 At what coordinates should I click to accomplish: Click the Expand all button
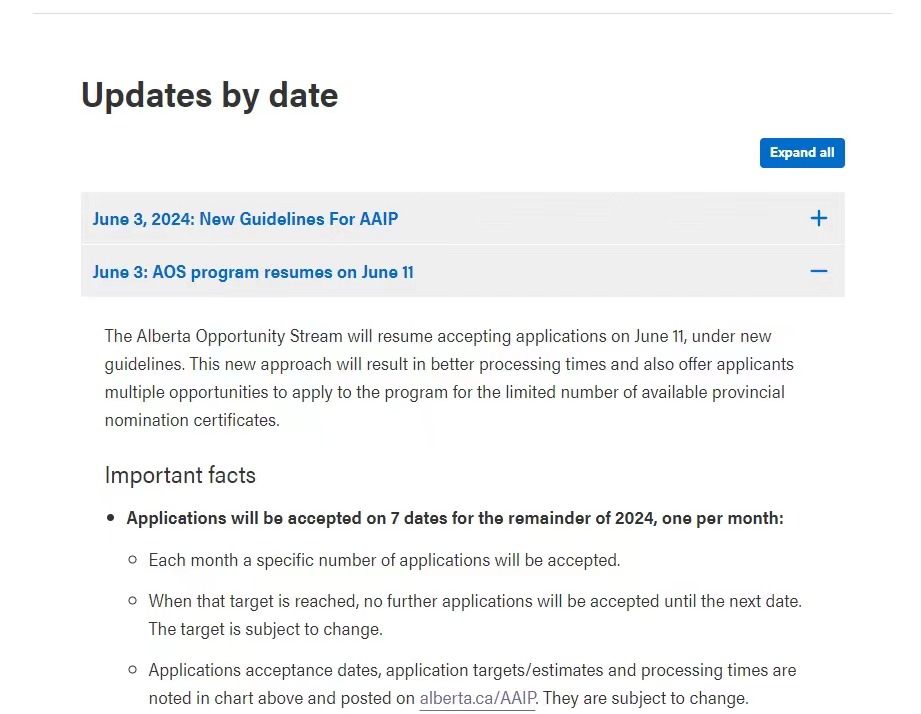tap(802, 153)
